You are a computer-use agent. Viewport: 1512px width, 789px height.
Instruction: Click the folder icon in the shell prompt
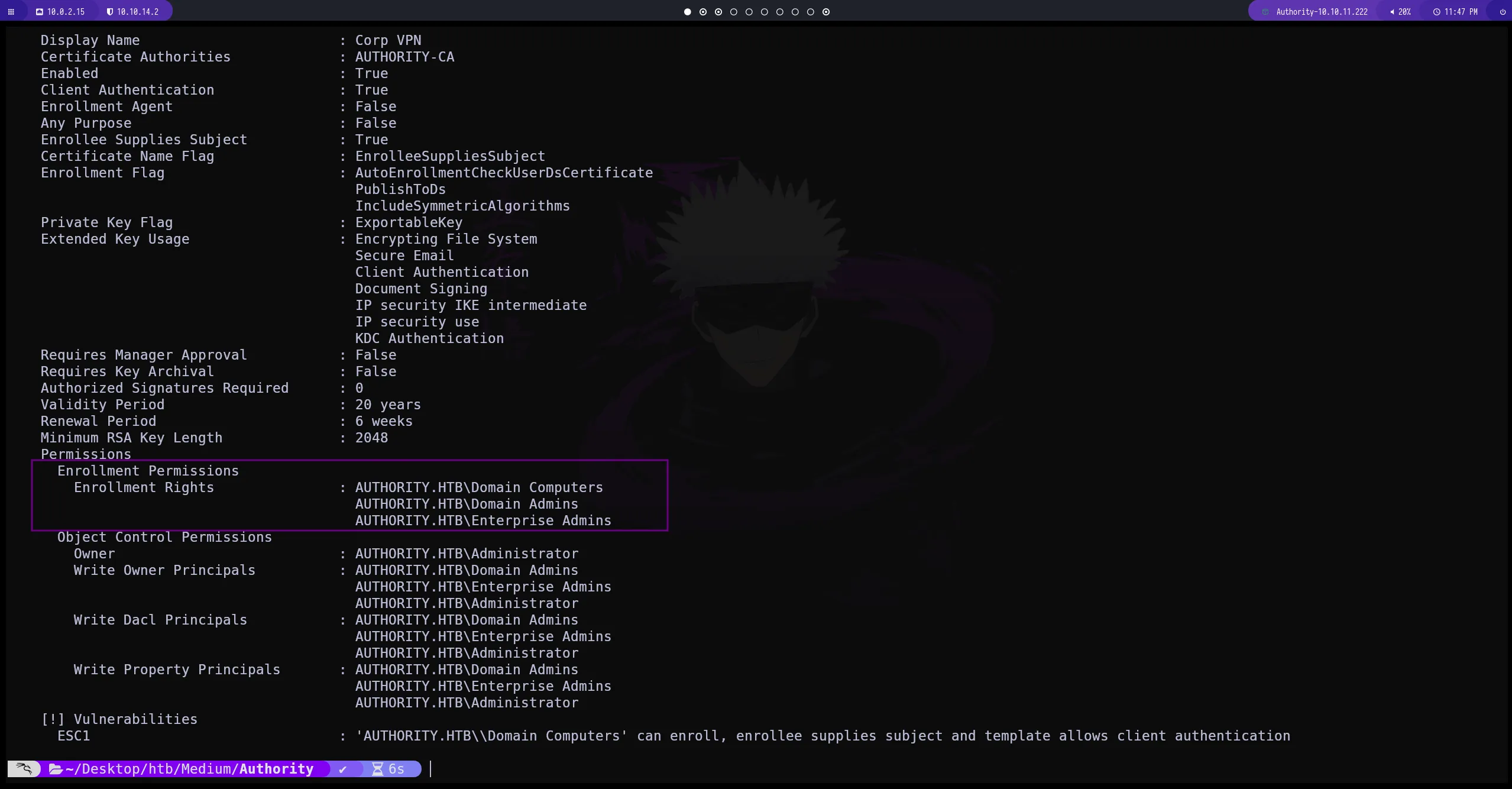(56, 769)
